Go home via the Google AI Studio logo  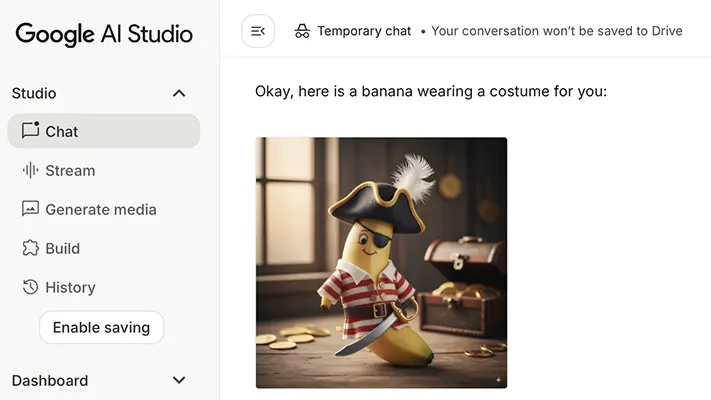click(x=104, y=33)
